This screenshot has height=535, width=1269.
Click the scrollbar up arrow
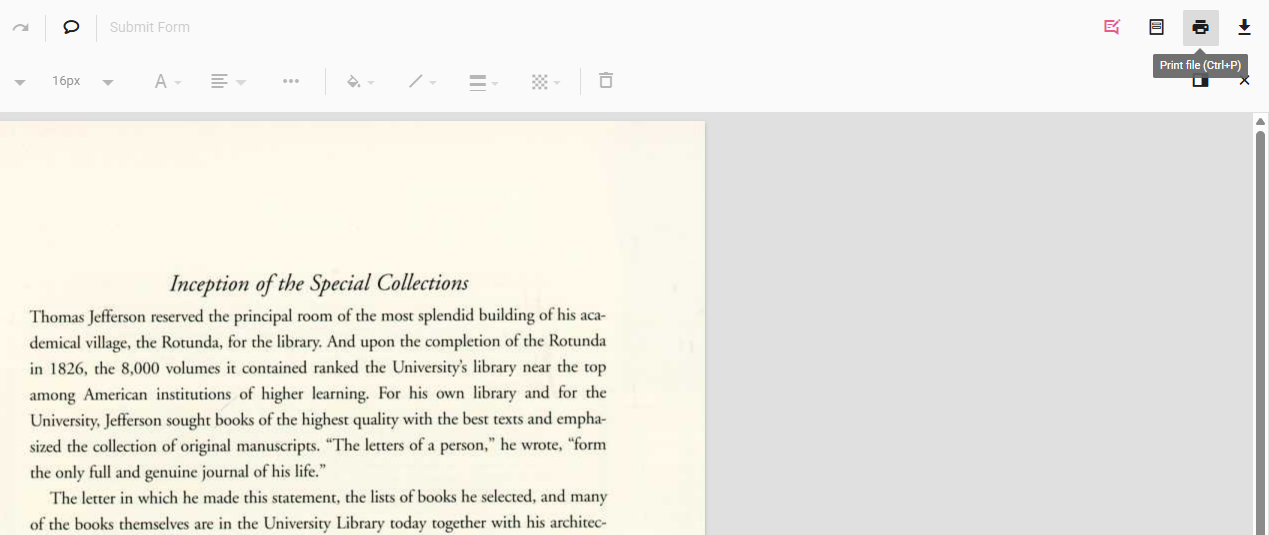[x=1260, y=121]
